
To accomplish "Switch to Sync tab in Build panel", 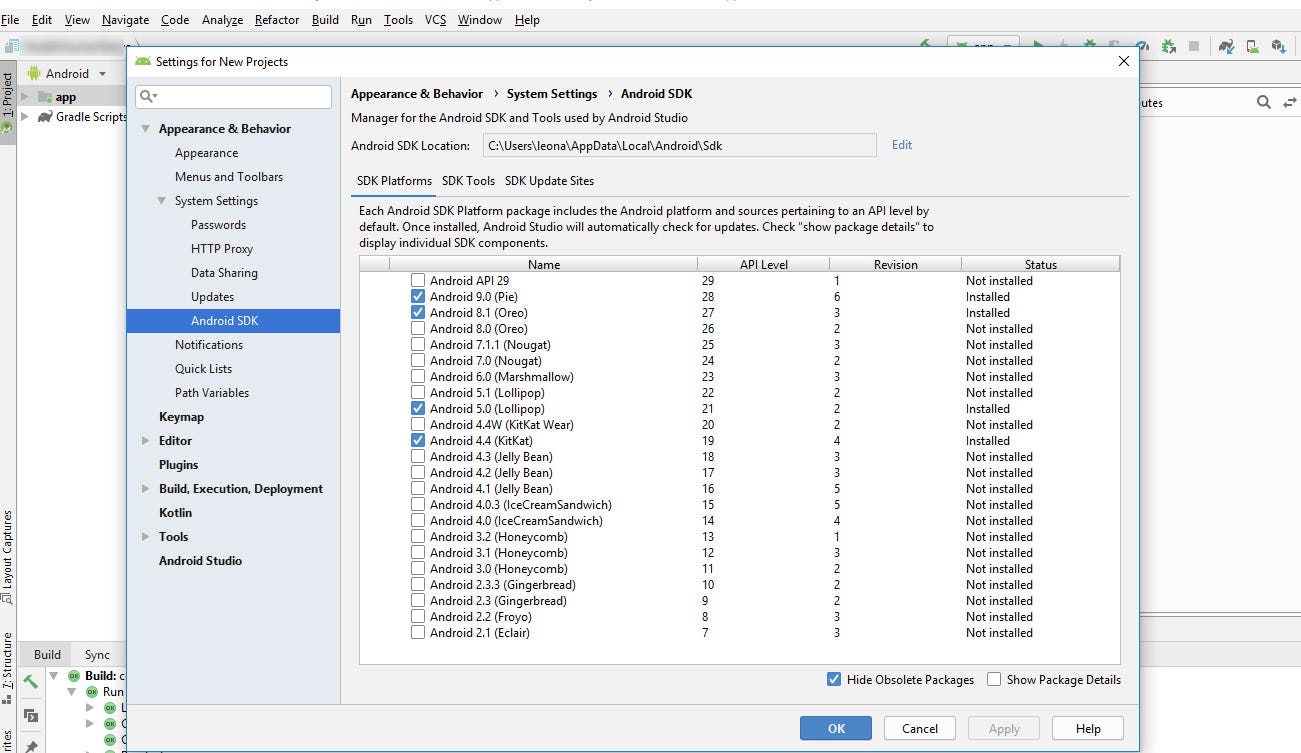I will click(x=97, y=655).
